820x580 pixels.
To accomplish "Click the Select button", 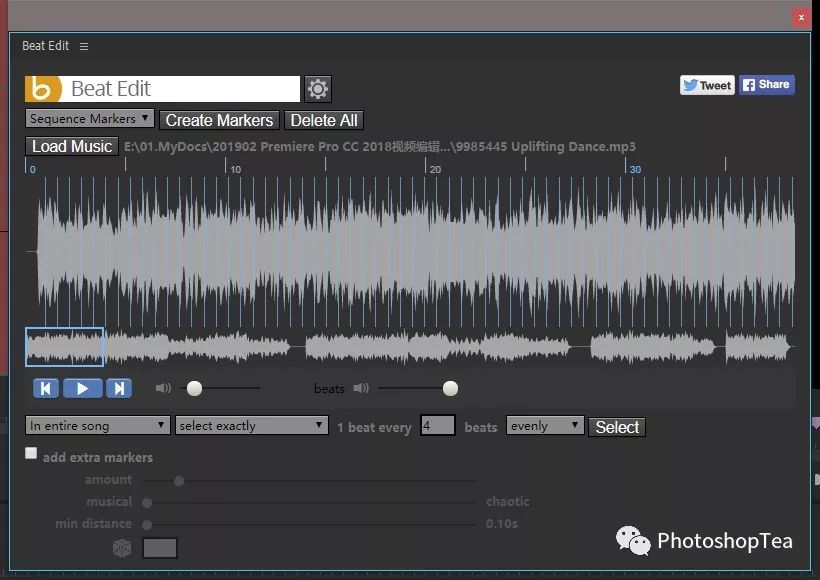I will pos(617,427).
